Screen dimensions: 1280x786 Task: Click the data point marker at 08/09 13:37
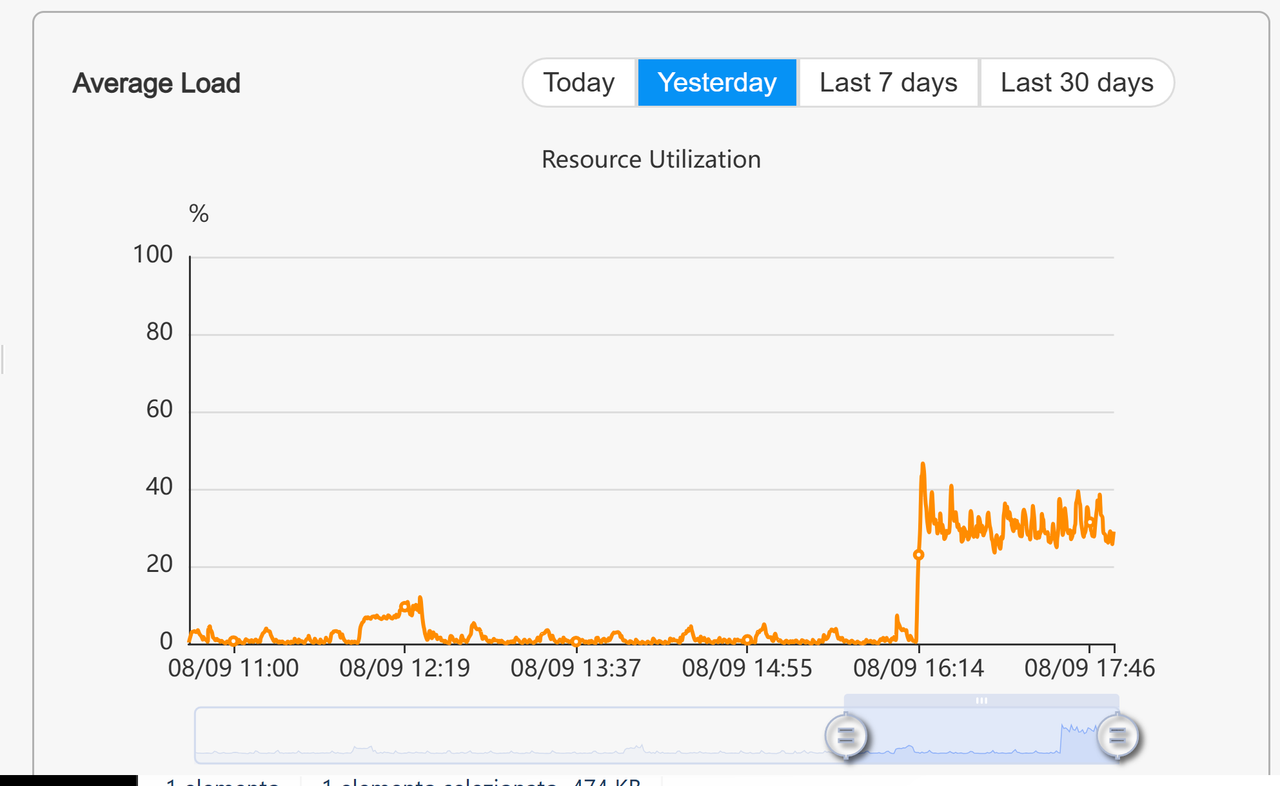[x=576, y=641]
